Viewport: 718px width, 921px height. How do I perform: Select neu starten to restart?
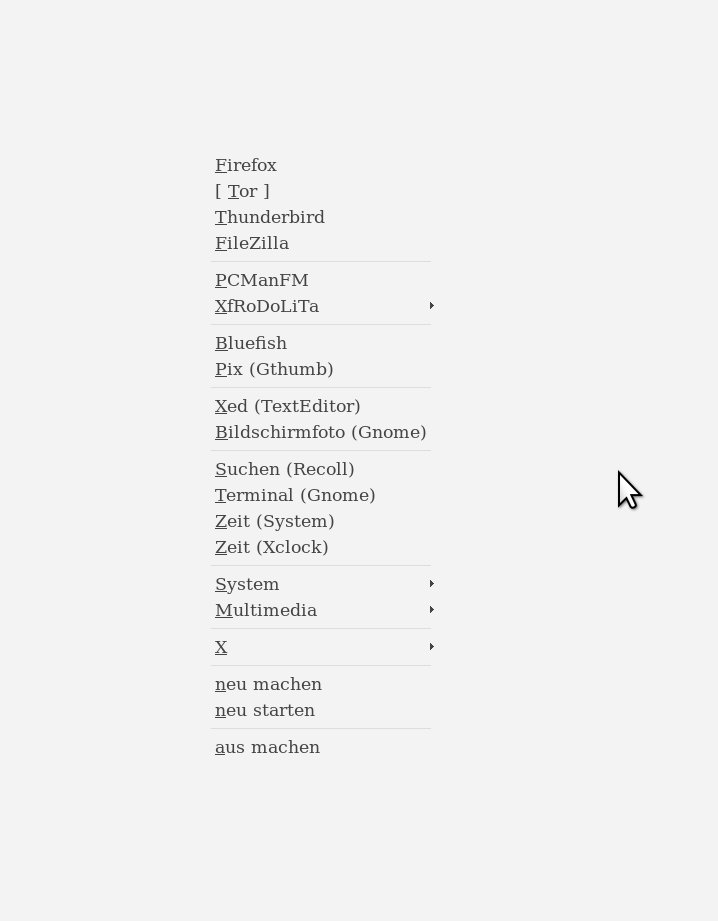(265, 711)
